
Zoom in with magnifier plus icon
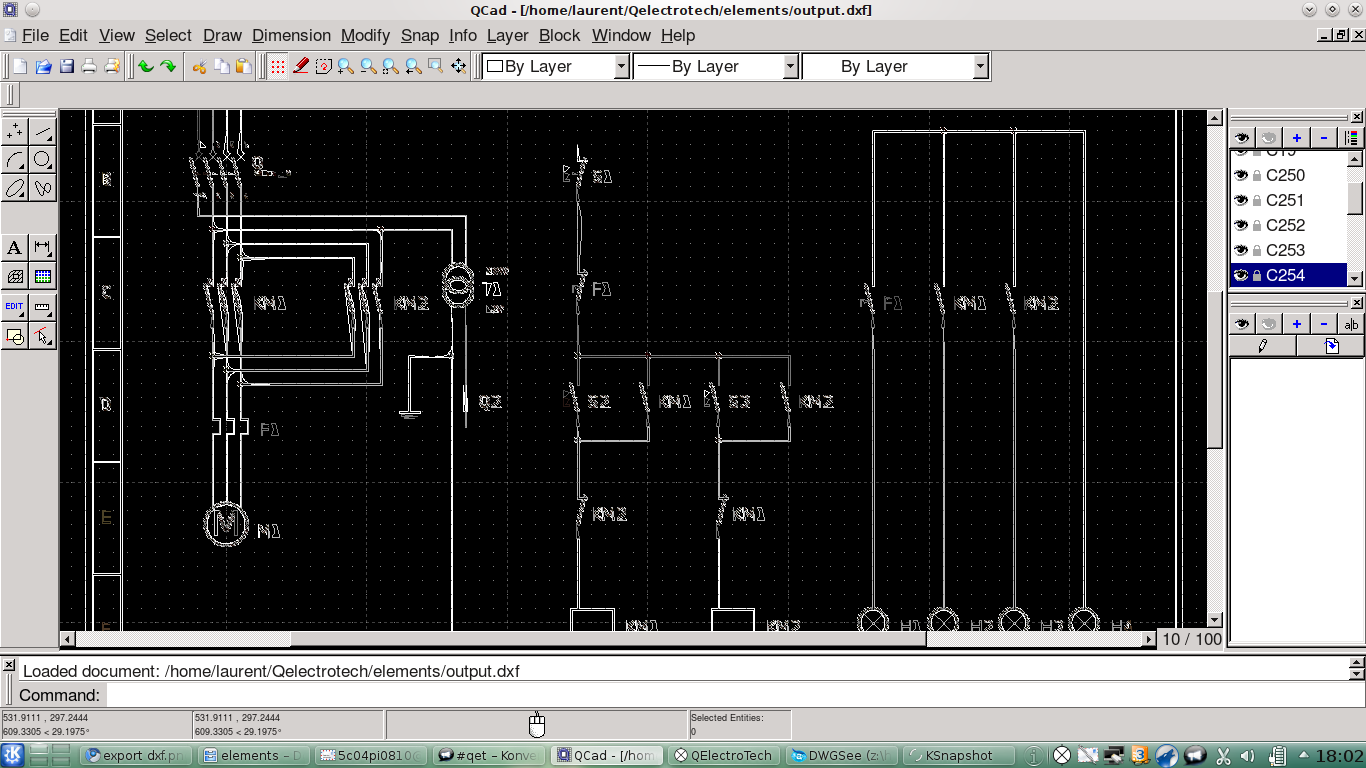(346, 66)
